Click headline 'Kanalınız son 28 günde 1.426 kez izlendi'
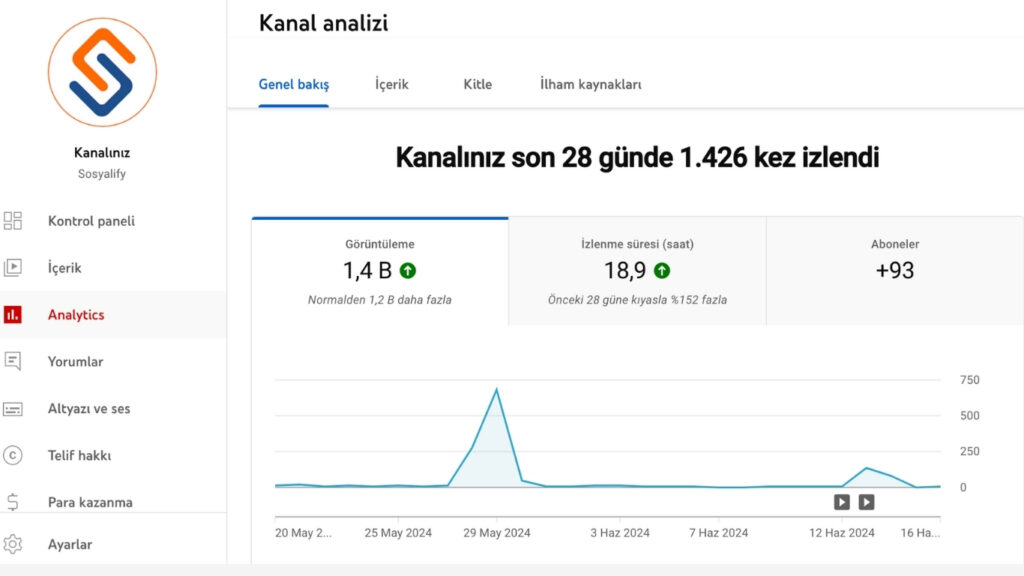The image size is (1024, 576). pyautogui.click(x=637, y=157)
